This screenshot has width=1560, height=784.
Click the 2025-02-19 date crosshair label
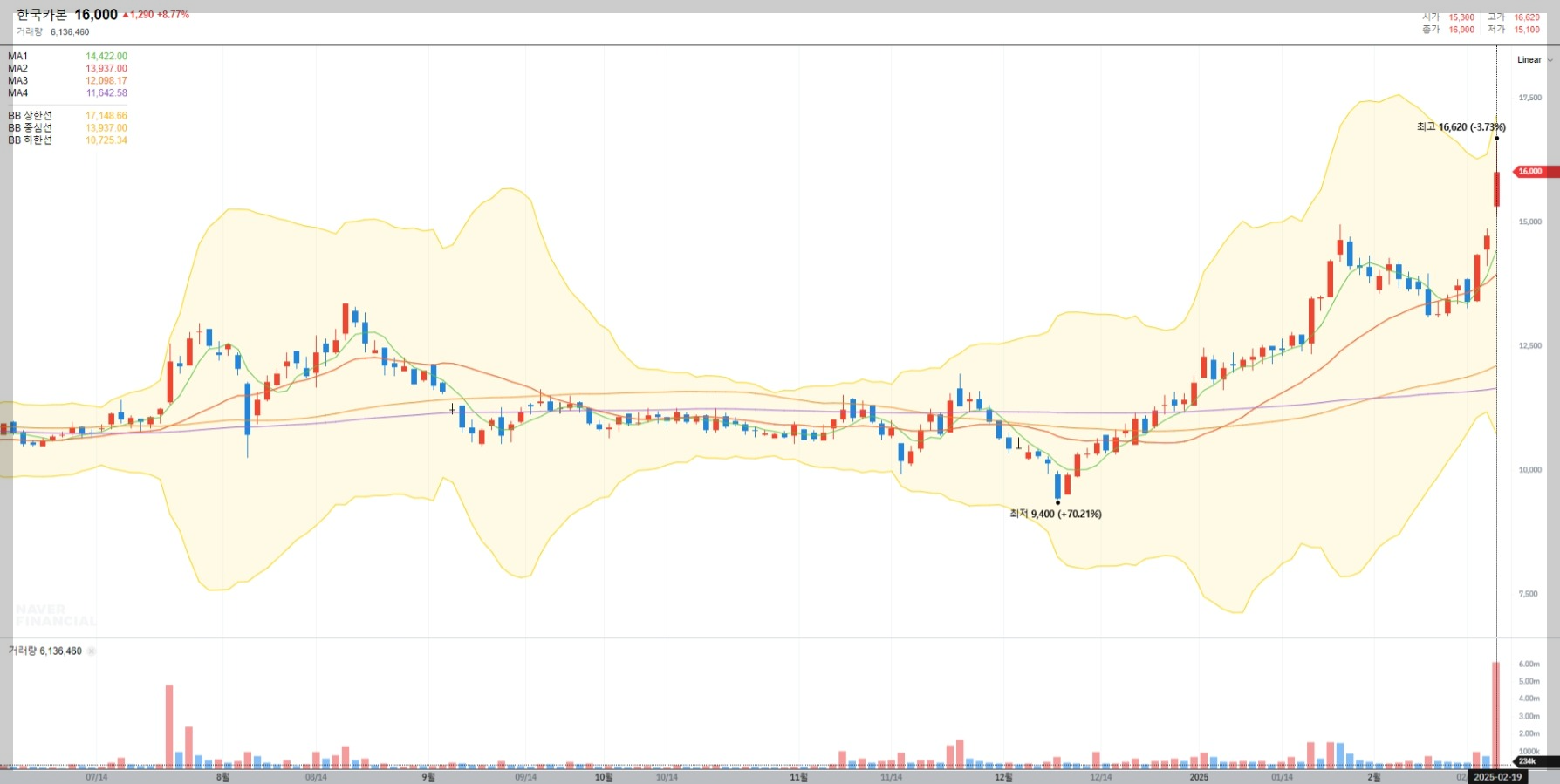point(1497,777)
